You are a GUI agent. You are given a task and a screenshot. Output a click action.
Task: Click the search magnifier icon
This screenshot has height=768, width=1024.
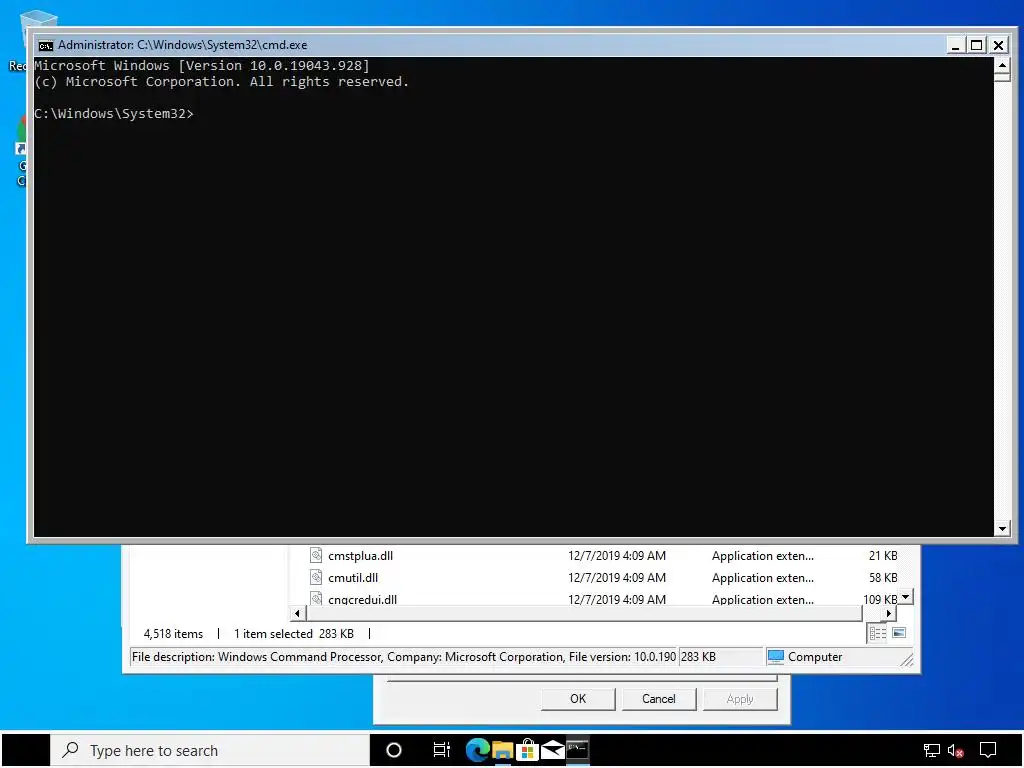point(71,750)
